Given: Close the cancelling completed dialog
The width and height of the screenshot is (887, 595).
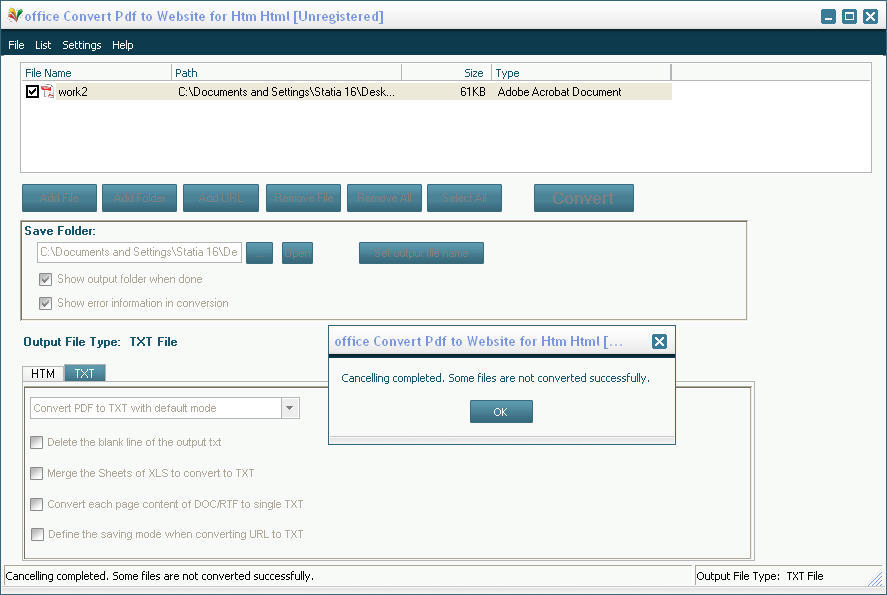Looking at the screenshot, I should (x=659, y=341).
